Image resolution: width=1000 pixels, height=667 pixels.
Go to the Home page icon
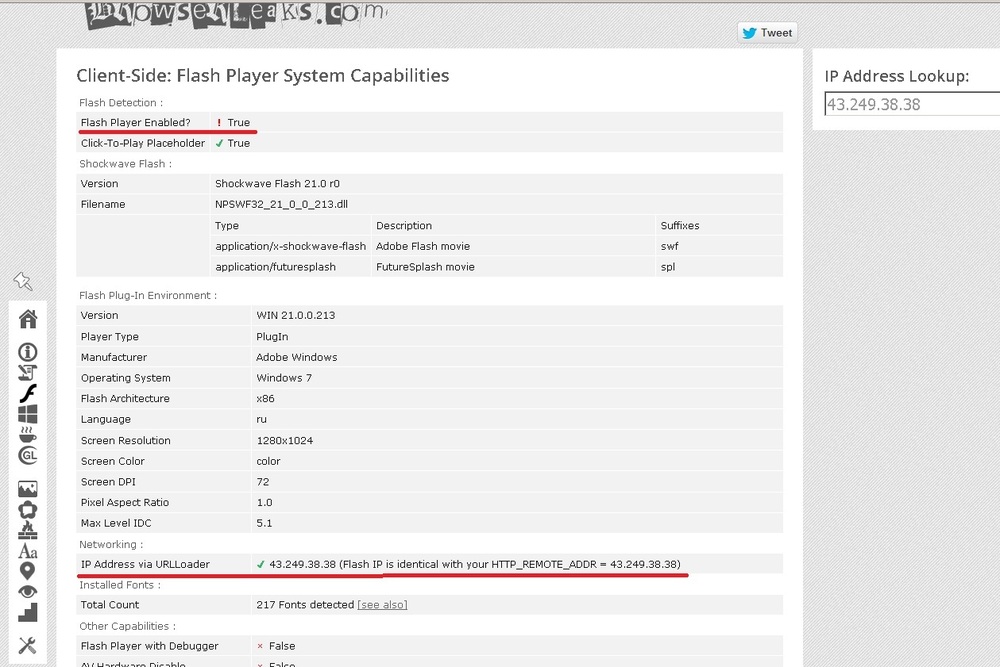point(27,319)
